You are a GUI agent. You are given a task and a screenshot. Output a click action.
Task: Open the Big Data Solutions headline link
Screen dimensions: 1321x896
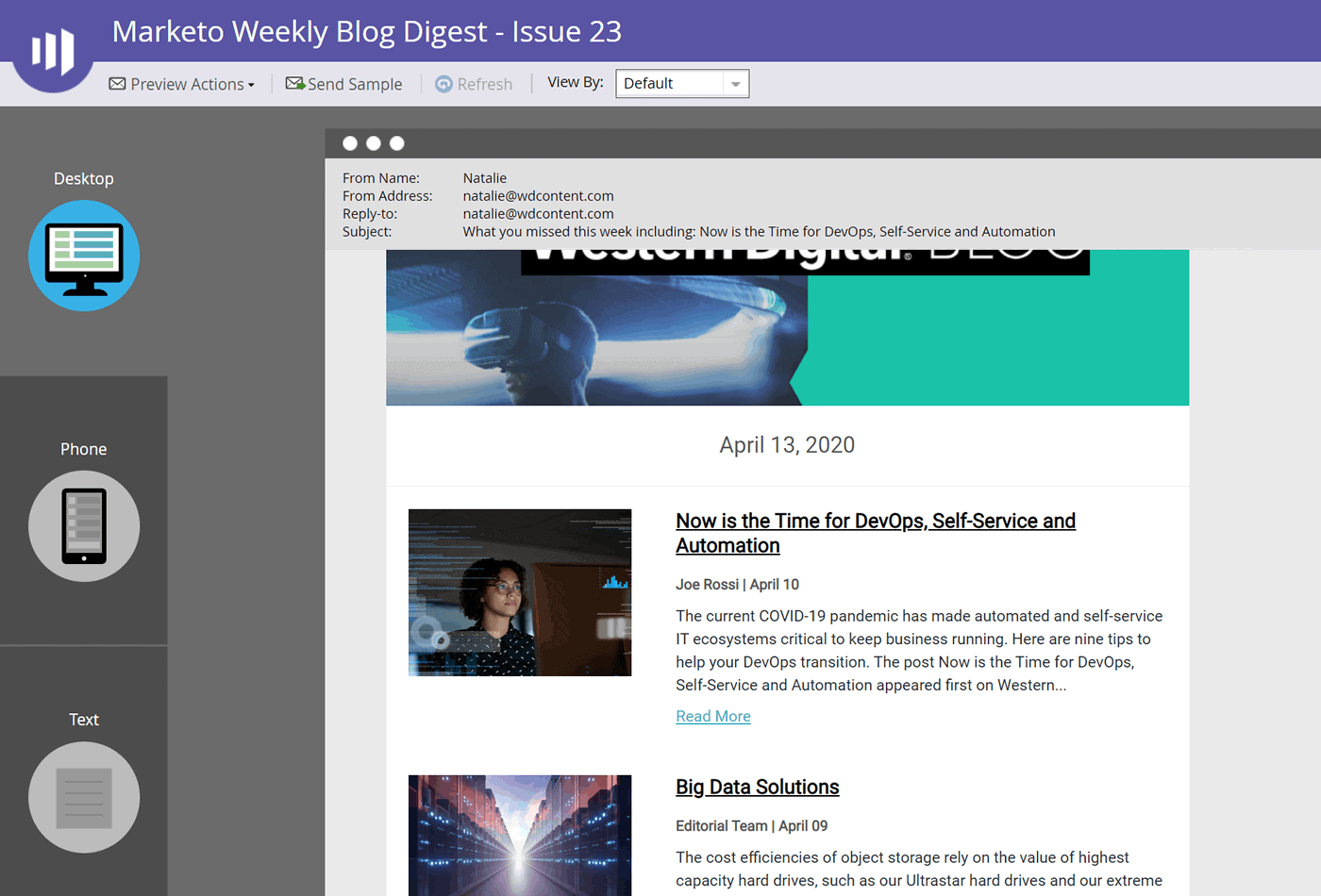(758, 787)
